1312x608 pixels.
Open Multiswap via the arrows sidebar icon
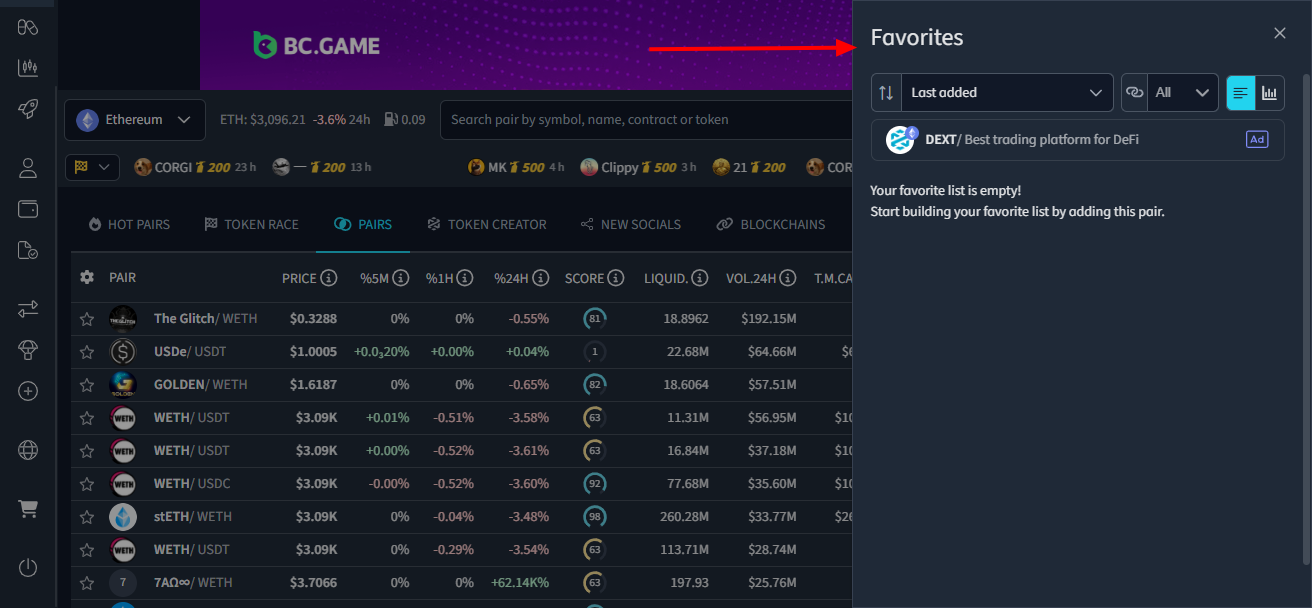point(27,309)
